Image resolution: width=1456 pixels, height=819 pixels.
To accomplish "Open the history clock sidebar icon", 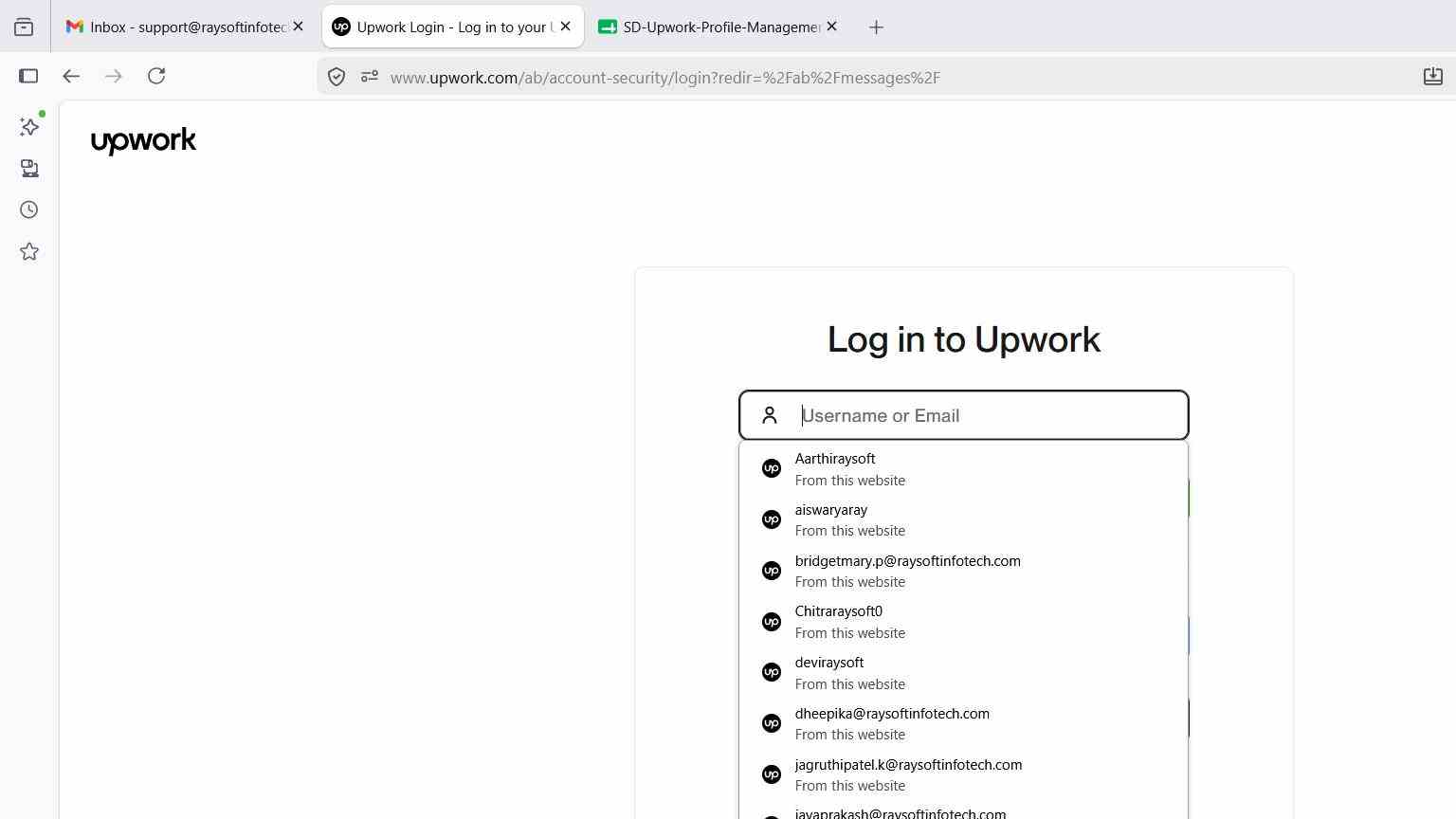I will (x=29, y=209).
